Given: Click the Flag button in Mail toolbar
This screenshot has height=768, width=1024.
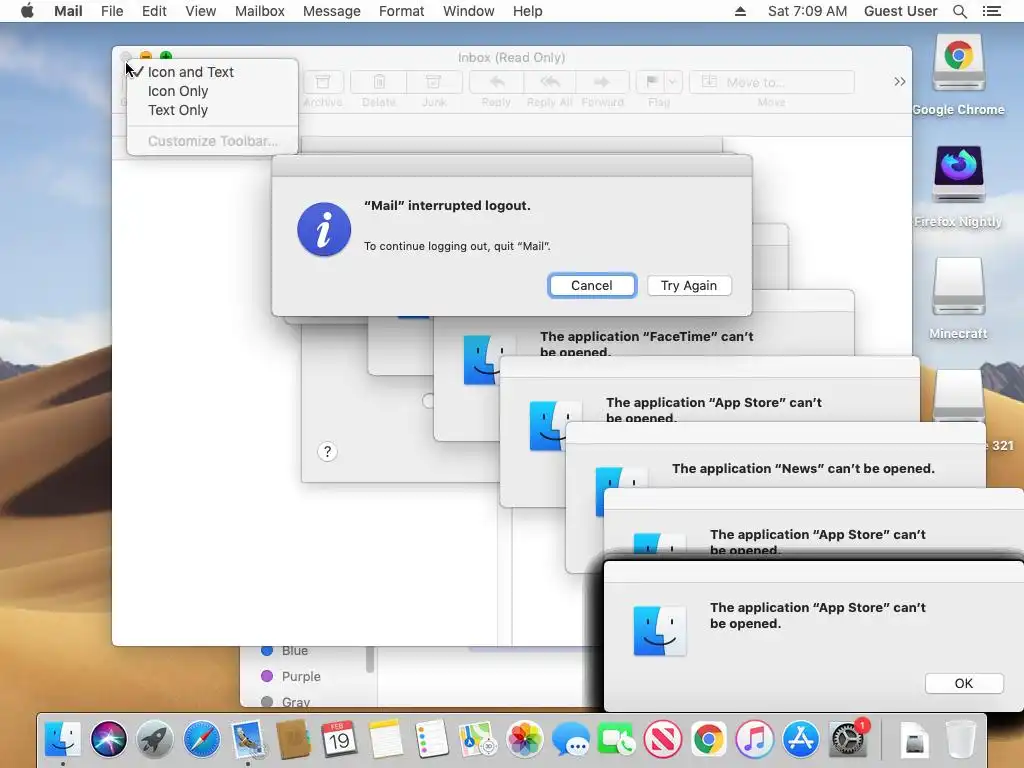Looking at the screenshot, I should (x=651, y=82).
